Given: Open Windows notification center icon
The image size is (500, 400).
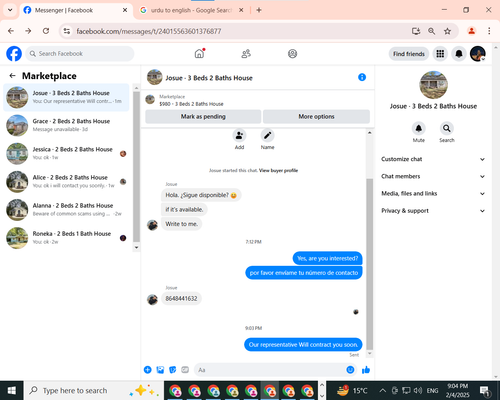Looking at the screenshot, I should pos(484,390).
